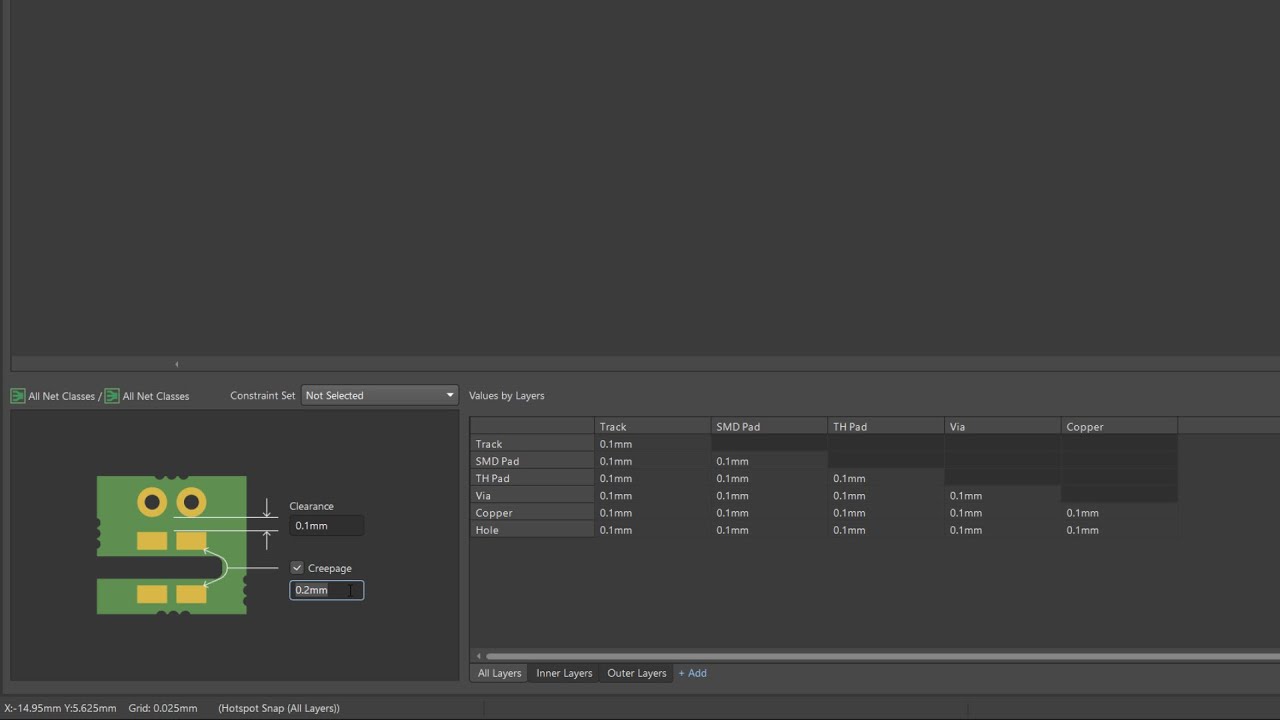Click the Creepage 0.2mm input field

pyautogui.click(x=326, y=590)
